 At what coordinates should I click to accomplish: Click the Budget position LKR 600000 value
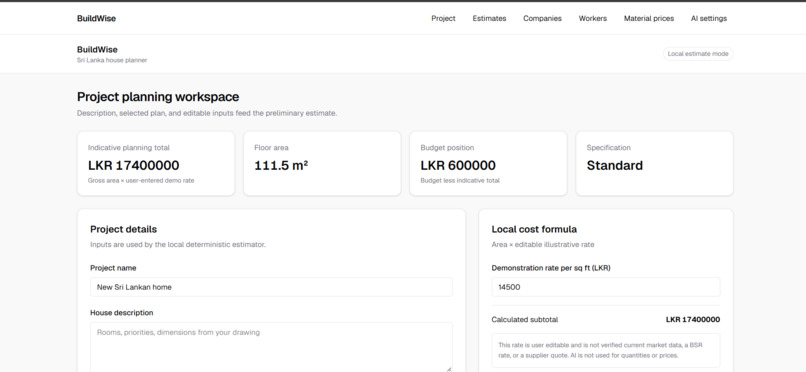tap(458, 165)
